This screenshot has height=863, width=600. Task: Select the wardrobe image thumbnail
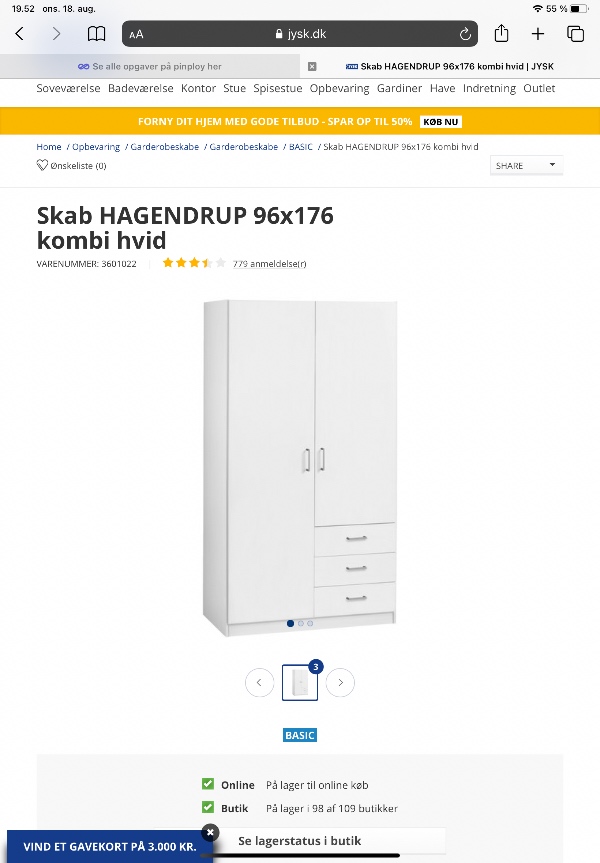(x=299, y=682)
